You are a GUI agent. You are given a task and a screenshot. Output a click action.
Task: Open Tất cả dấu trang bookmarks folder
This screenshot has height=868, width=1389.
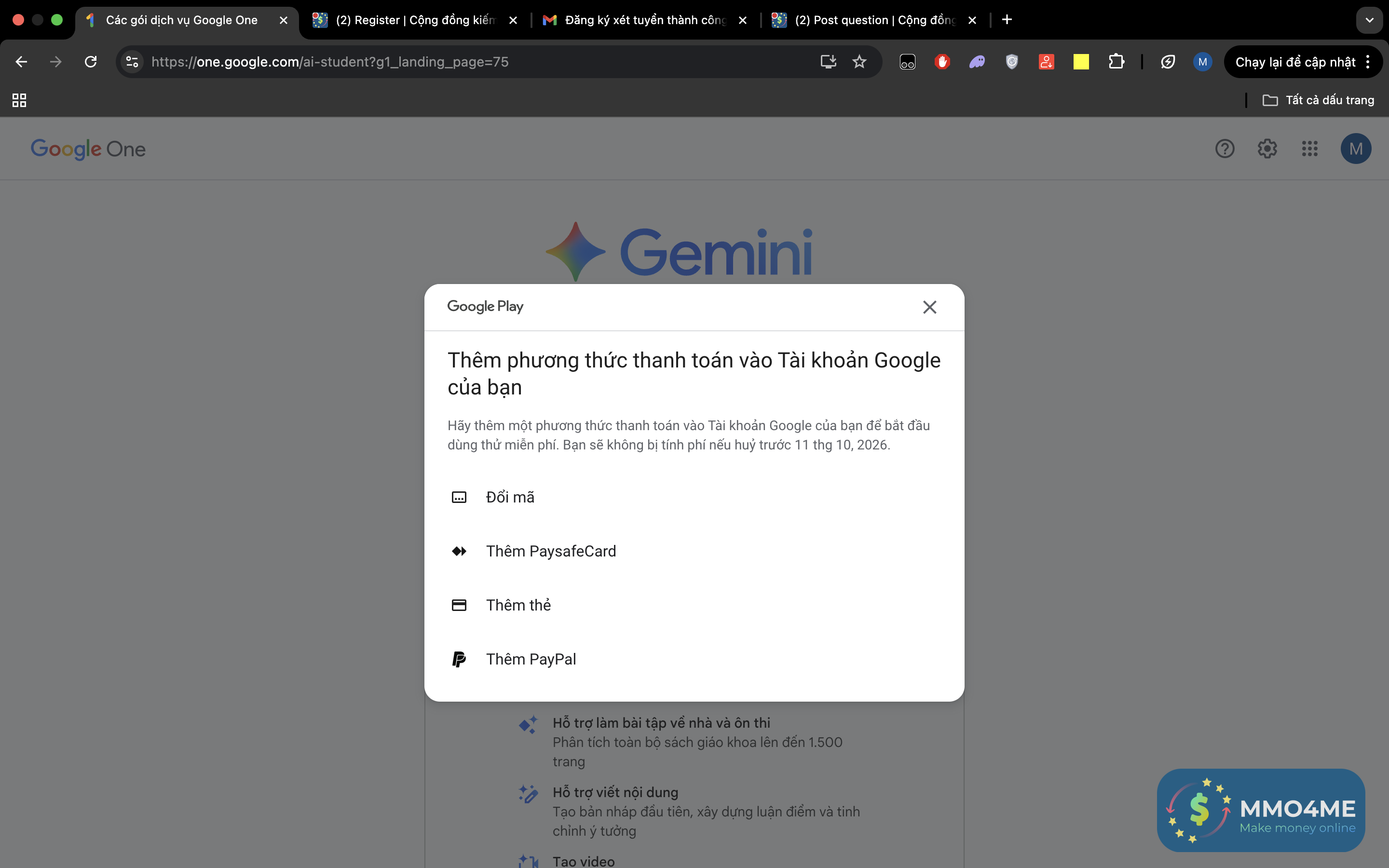(1318, 100)
